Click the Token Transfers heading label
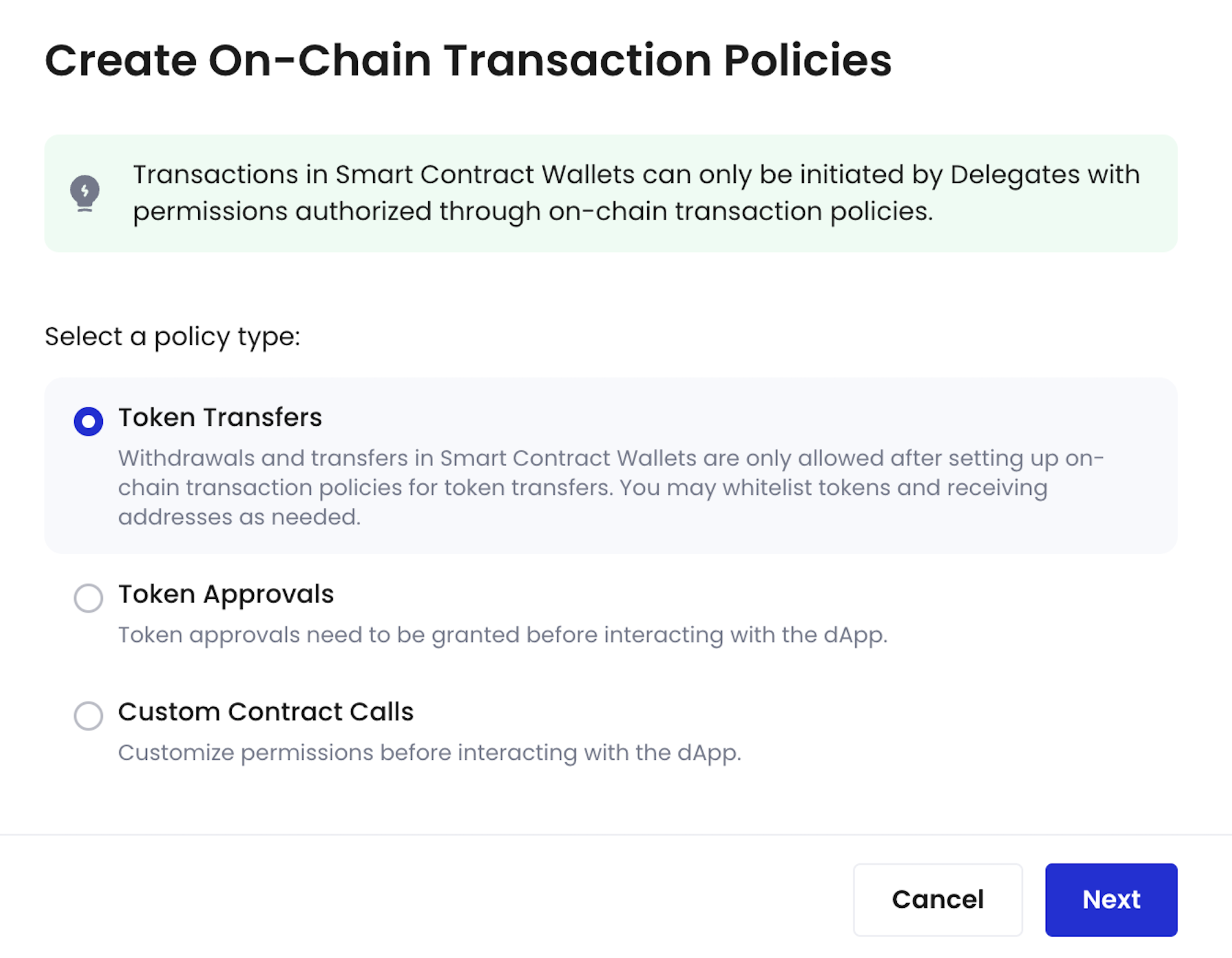Image resolution: width=1232 pixels, height=958 pixels. [220, 417]
